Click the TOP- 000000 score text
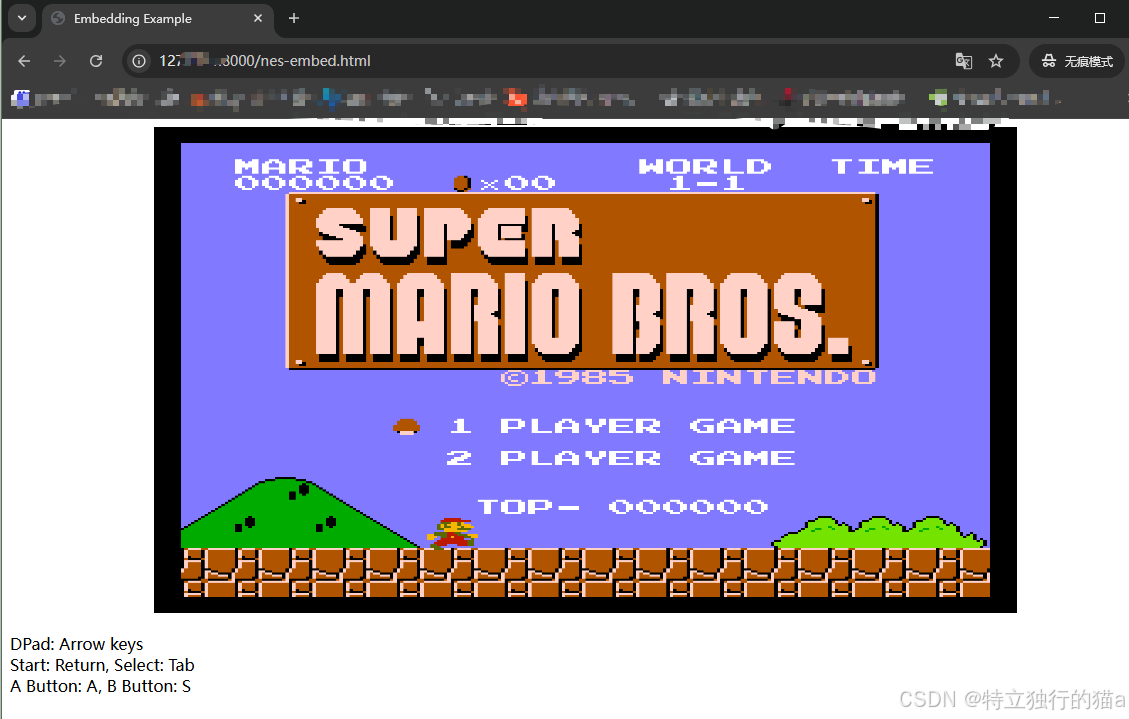 (x=623, y=507)
